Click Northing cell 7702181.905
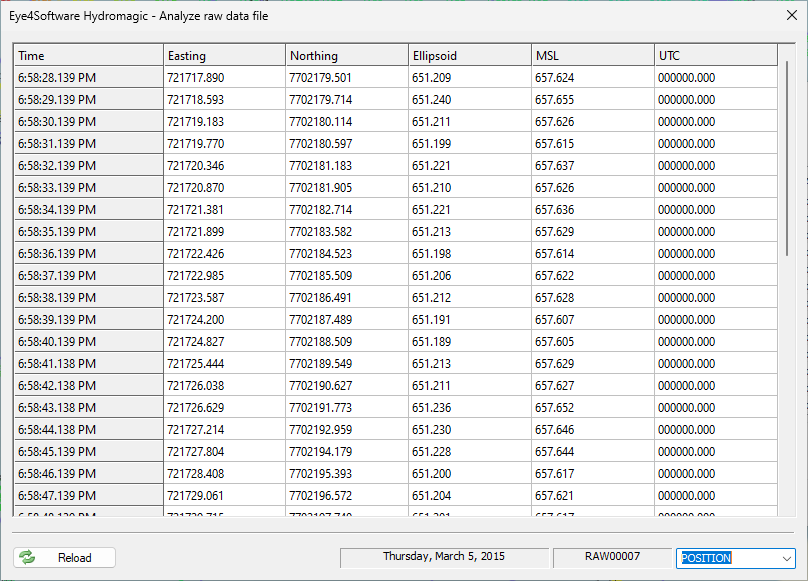Image resolution: width=808 pixels, height=581 pixels. 347,188
